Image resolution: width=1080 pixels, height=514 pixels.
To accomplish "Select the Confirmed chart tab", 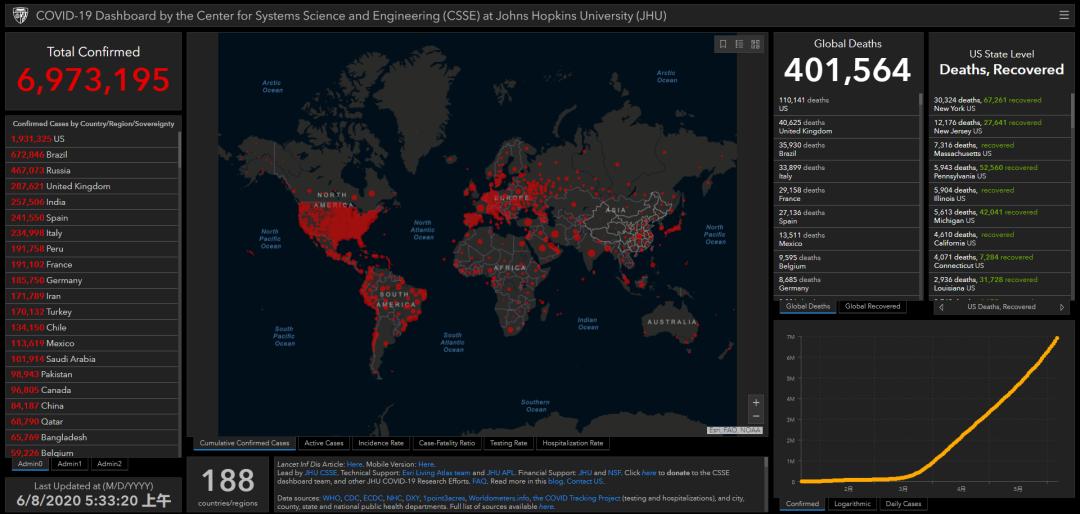I will click(802, 504).
